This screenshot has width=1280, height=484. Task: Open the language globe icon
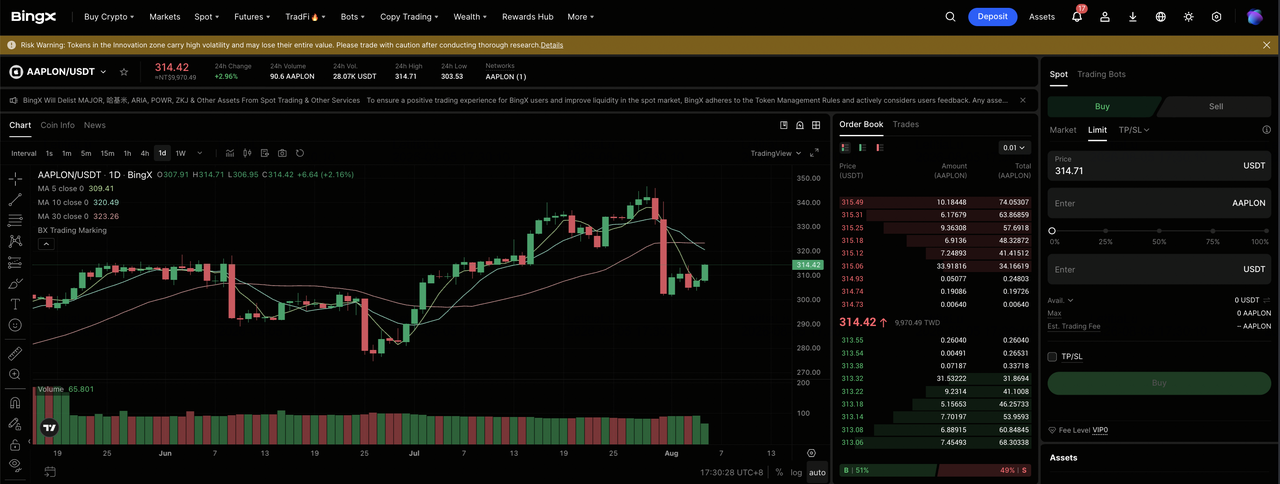point(1161,17)
